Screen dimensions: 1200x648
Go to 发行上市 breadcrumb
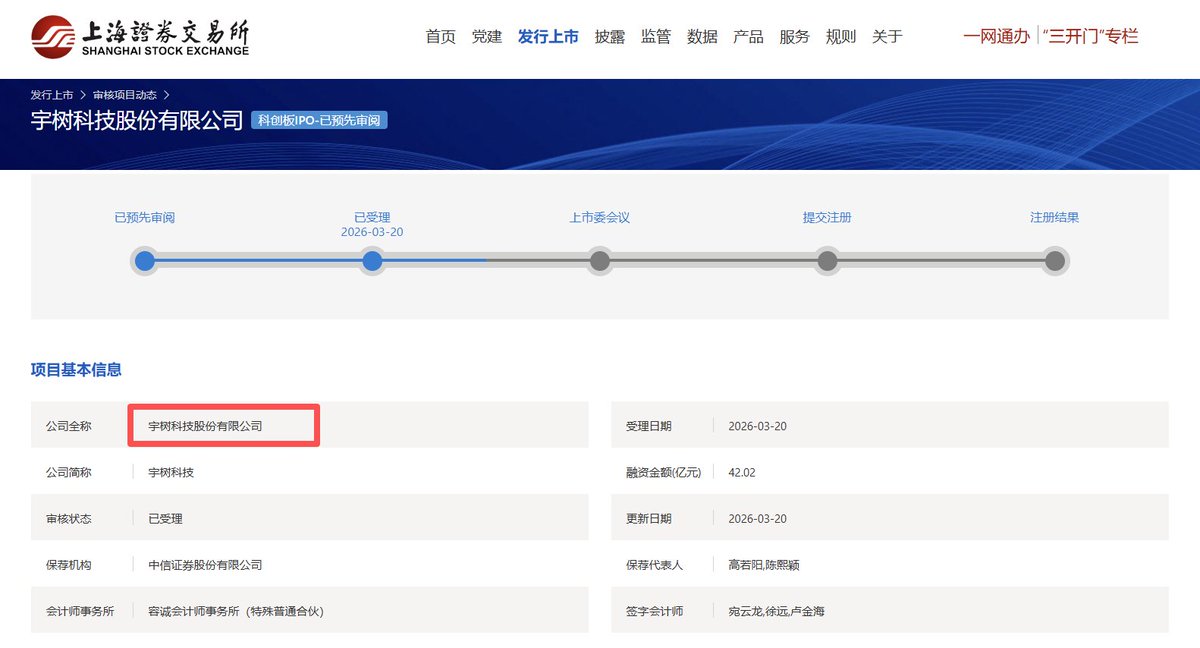coord(51,95)
